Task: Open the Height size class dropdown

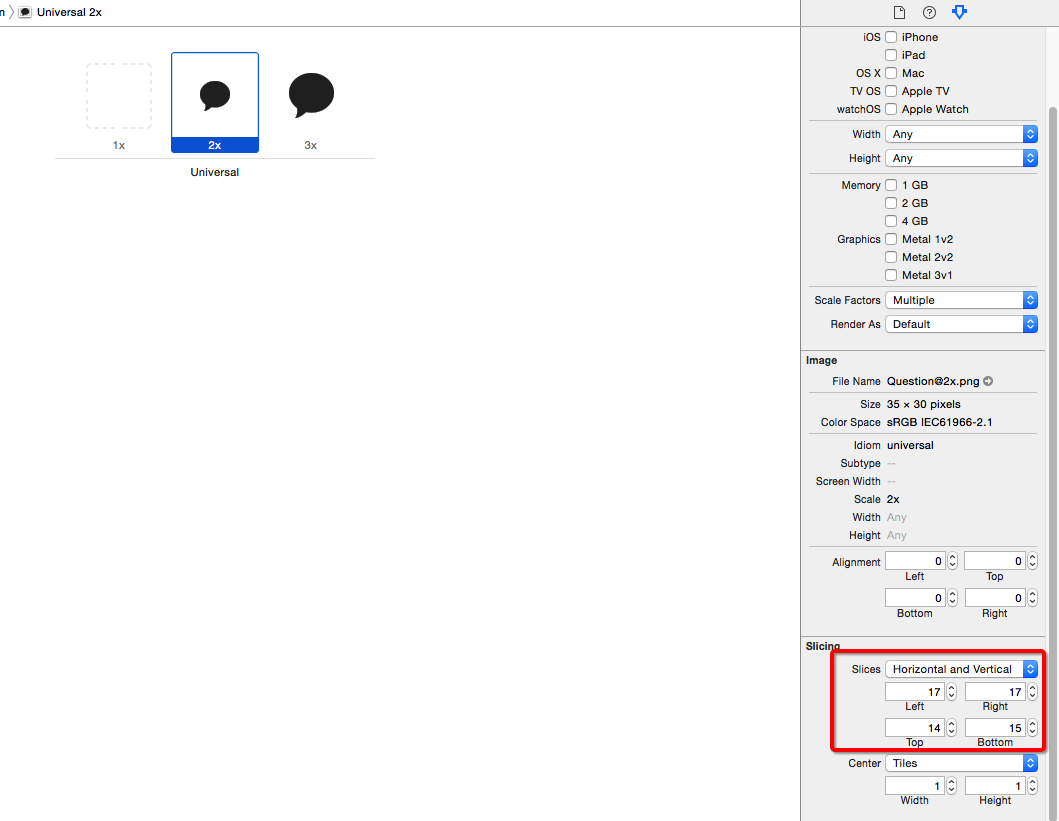Action: click(x=961, y=158)
